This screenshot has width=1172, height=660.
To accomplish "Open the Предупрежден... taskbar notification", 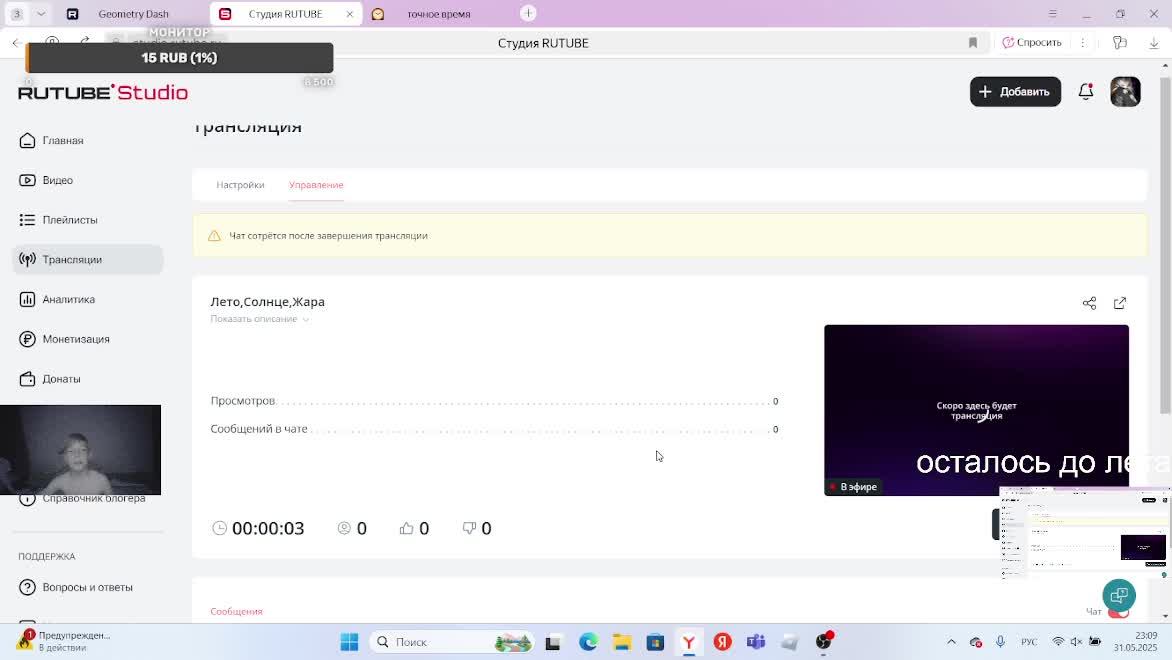I will pyautogui.click(x=65, y=641).
